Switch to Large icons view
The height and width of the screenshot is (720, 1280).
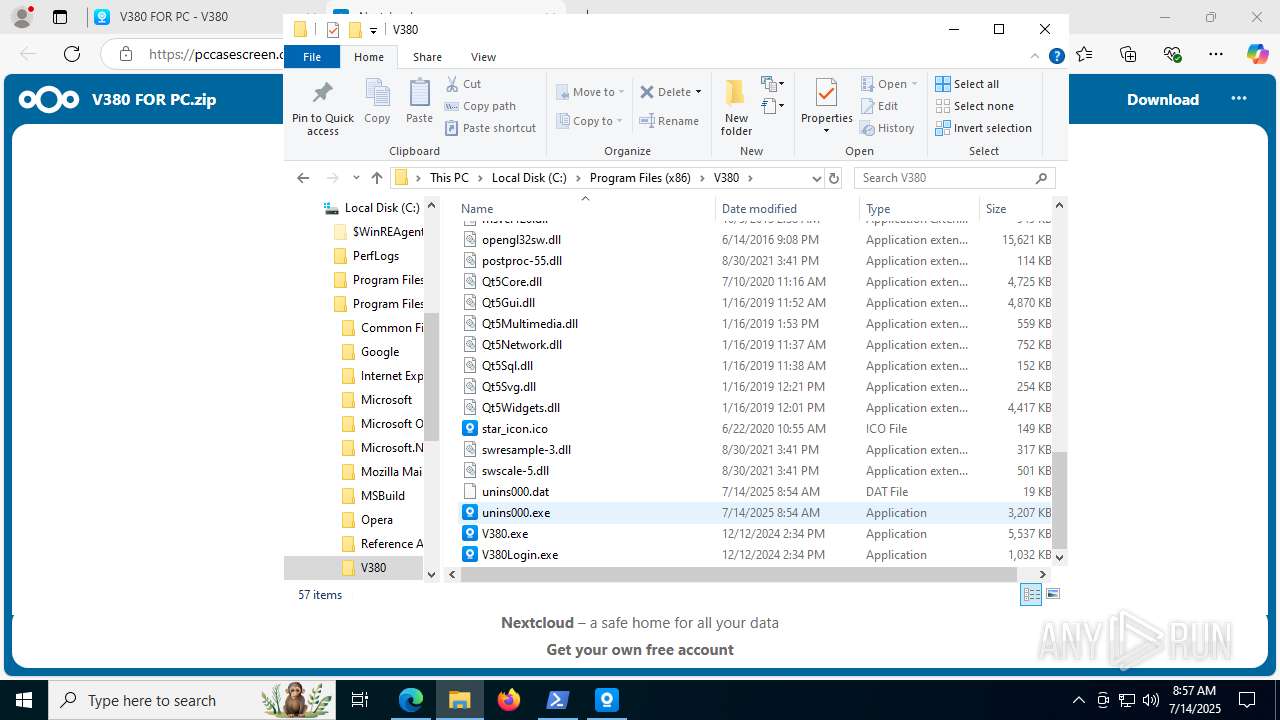[1052, 594]
